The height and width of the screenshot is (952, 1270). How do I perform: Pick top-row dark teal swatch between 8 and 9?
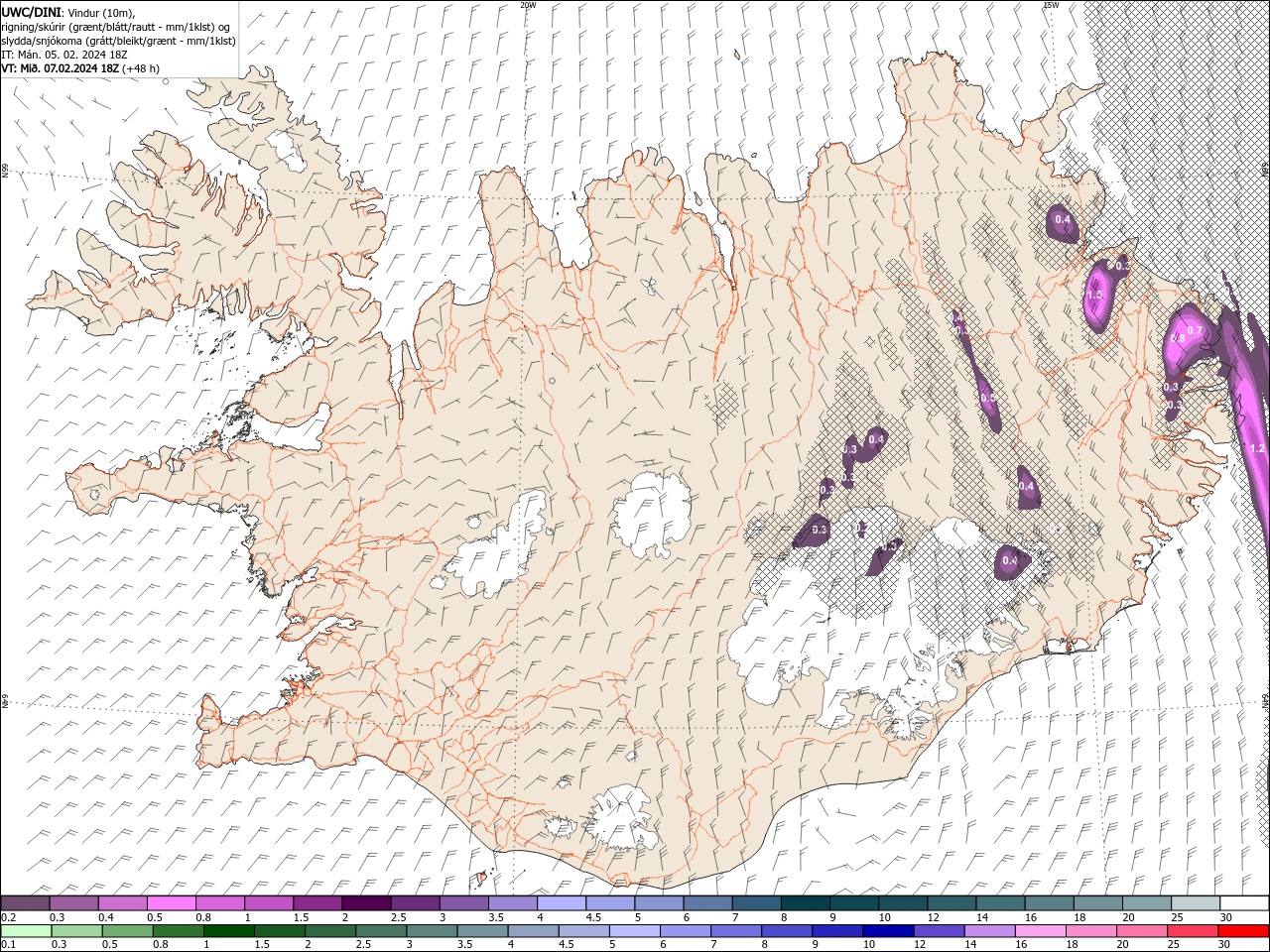click(x=805, y=903)
